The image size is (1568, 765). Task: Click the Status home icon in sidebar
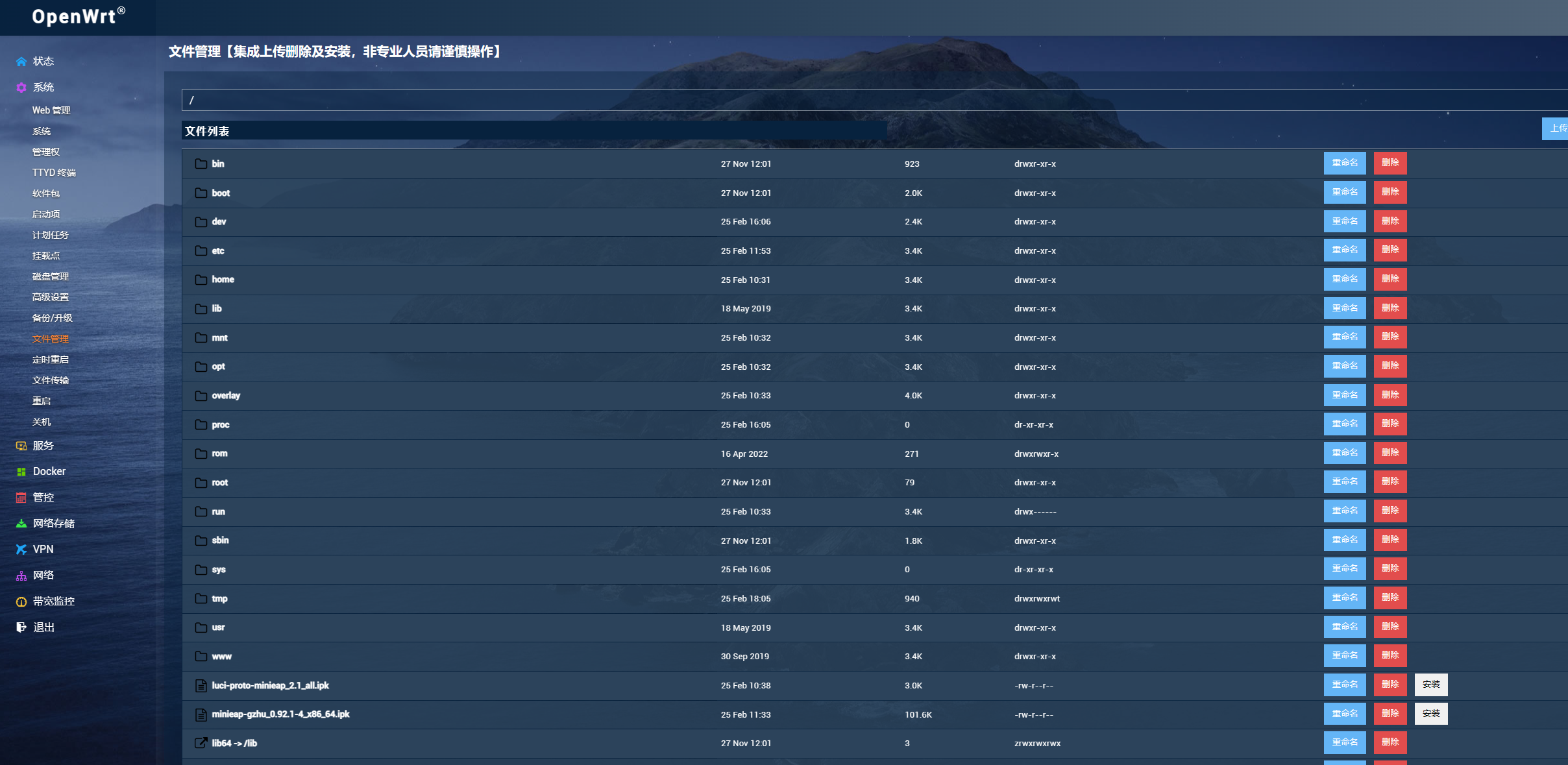[21, 62]
